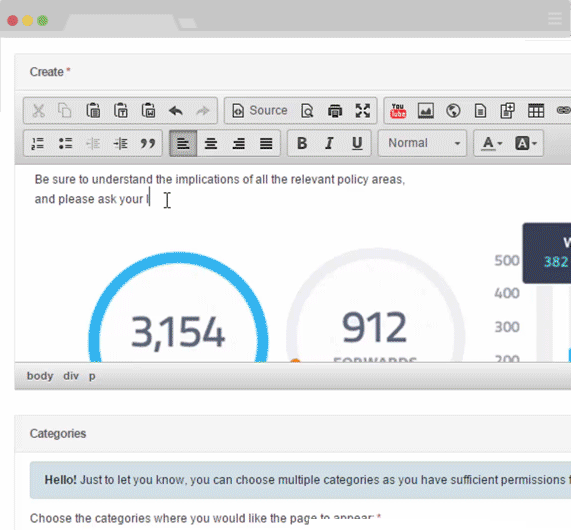Viewport: 571px width, 530px height.
Task: Center align the text
Action: click(211, 144)
